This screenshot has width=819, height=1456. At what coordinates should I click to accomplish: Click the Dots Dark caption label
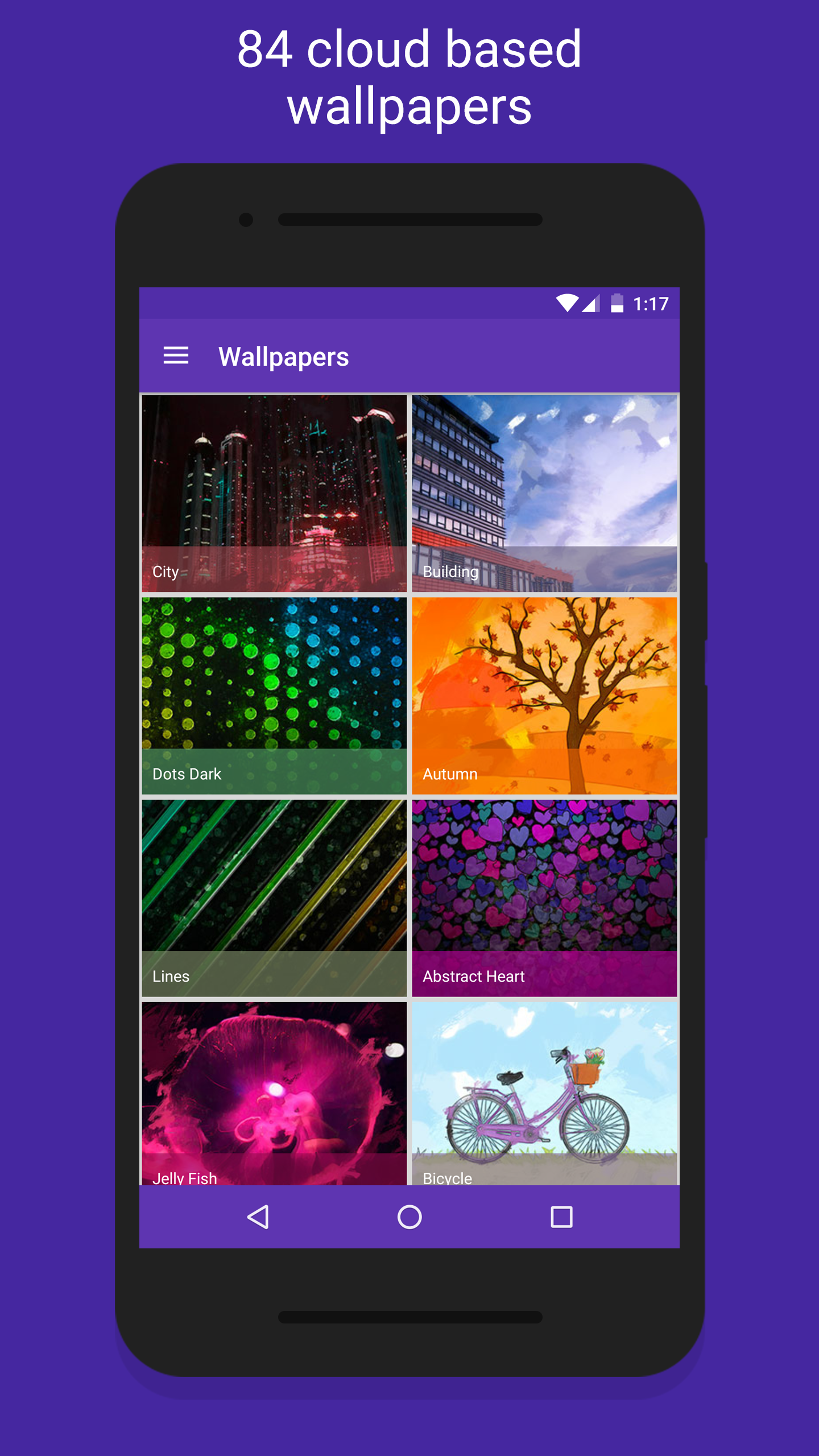click(187, 773)
